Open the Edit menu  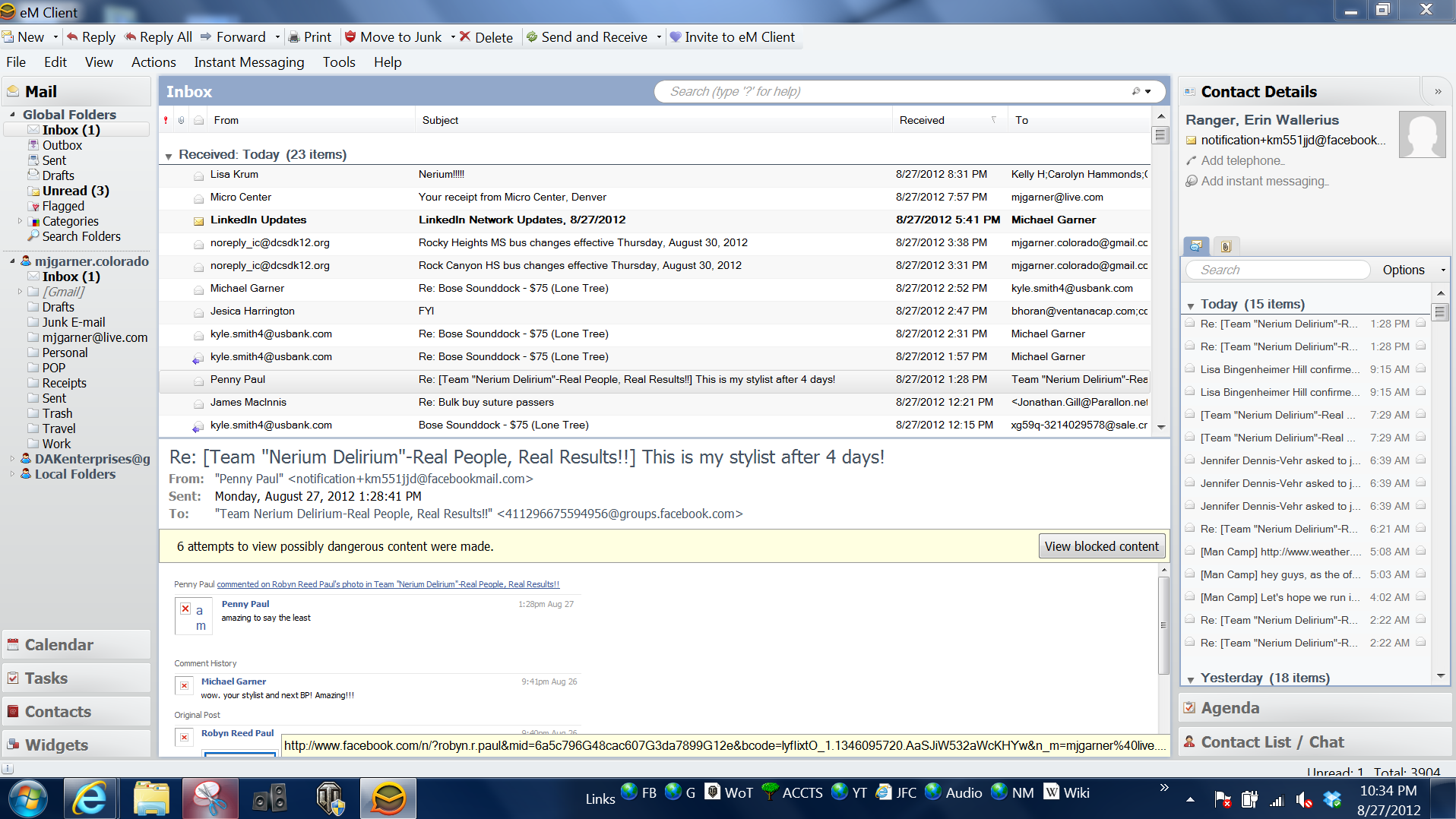tap(55, 62)
